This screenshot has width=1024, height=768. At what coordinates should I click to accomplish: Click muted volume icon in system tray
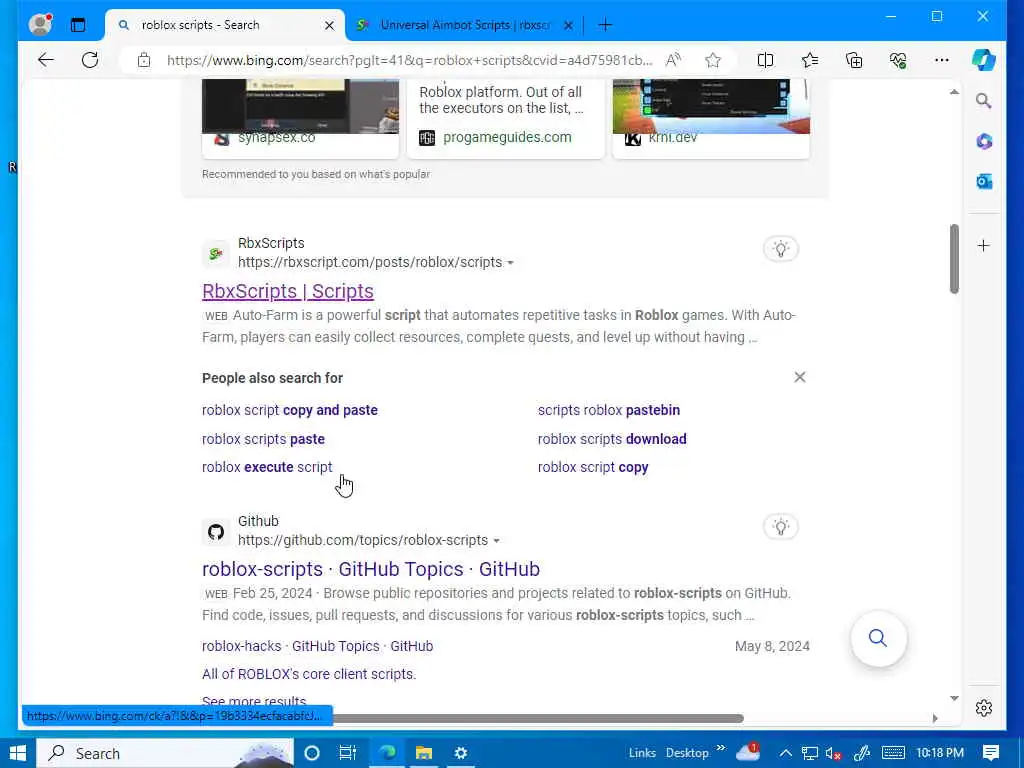pyautogui.click(x=833, y=753)
